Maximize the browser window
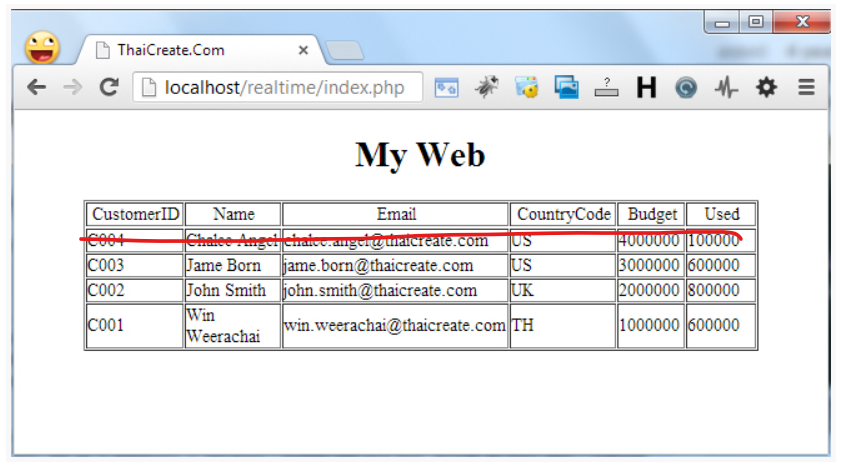The height and width of the screenshot is (471, 852). pyautogui.click(x=756, y=22)
